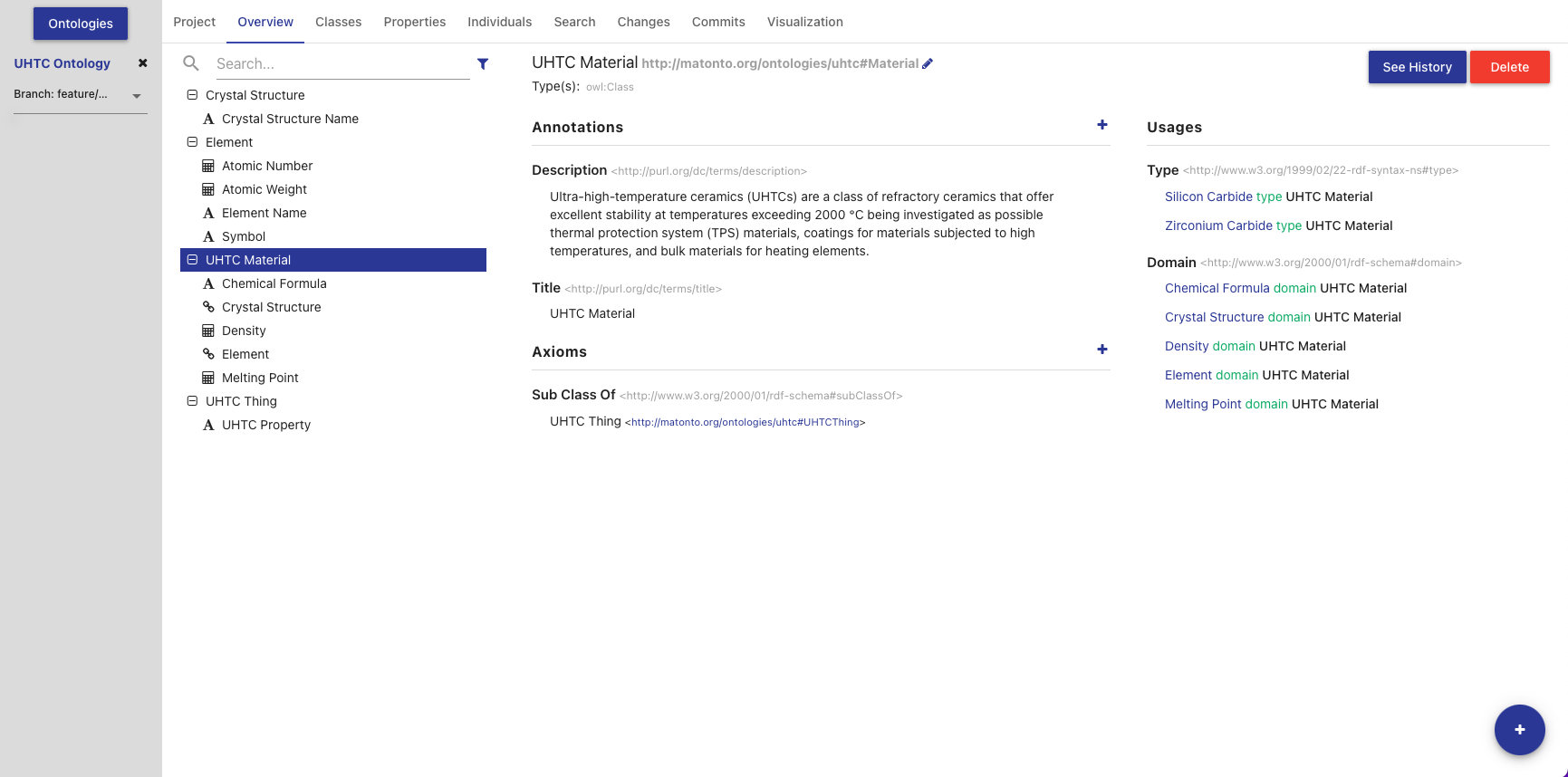Switch to the Individuals tab

coord(500,22)
